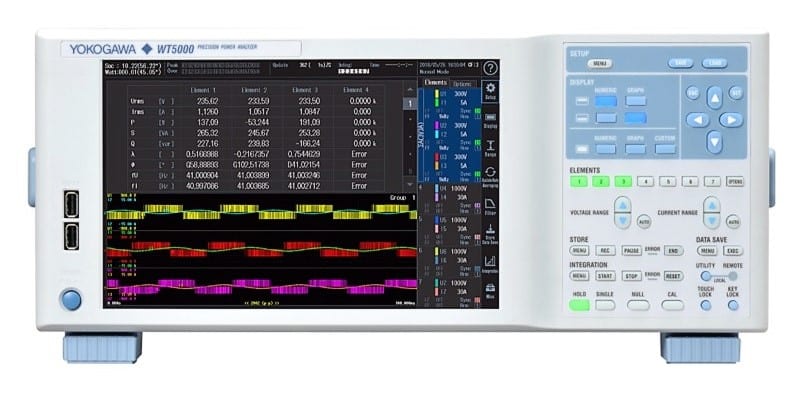Push the INTEGRATION STOP button
The height and width of the screenshot is (395, 800).
point(631,276)
